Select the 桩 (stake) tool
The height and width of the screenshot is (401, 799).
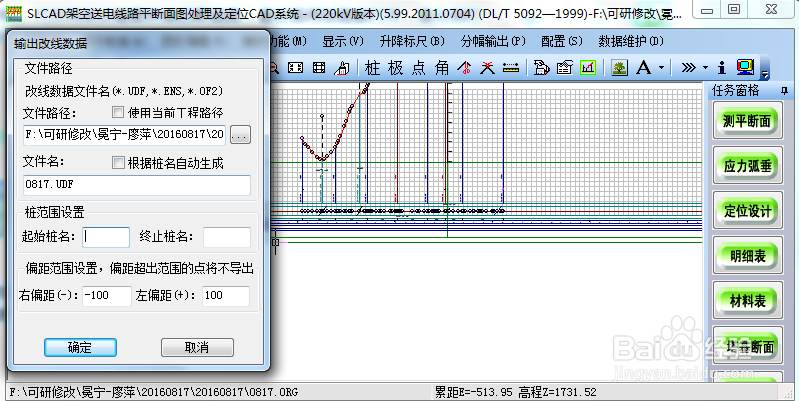[372, 67]
